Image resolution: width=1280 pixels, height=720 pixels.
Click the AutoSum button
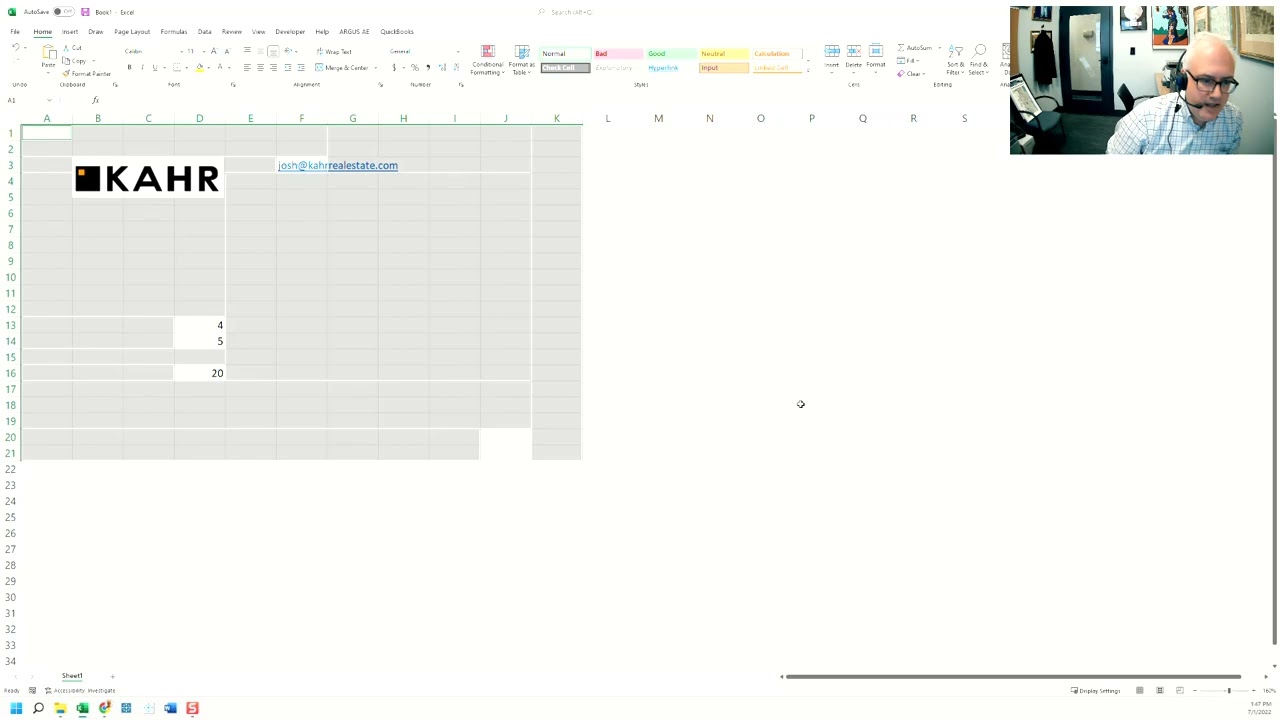[x=915, y=48]
